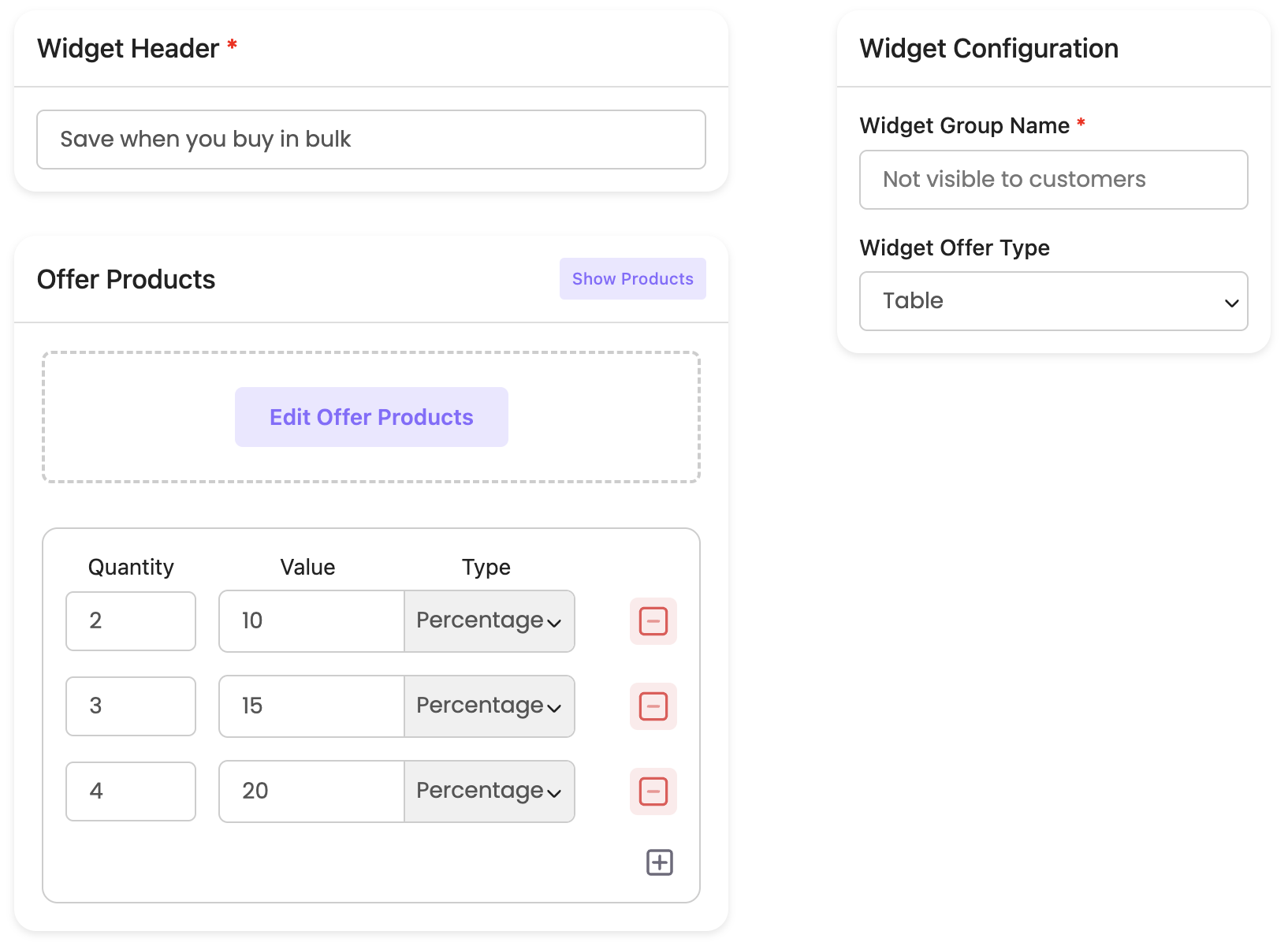Remove the quantity 2 discount row

tap(653, 621)
